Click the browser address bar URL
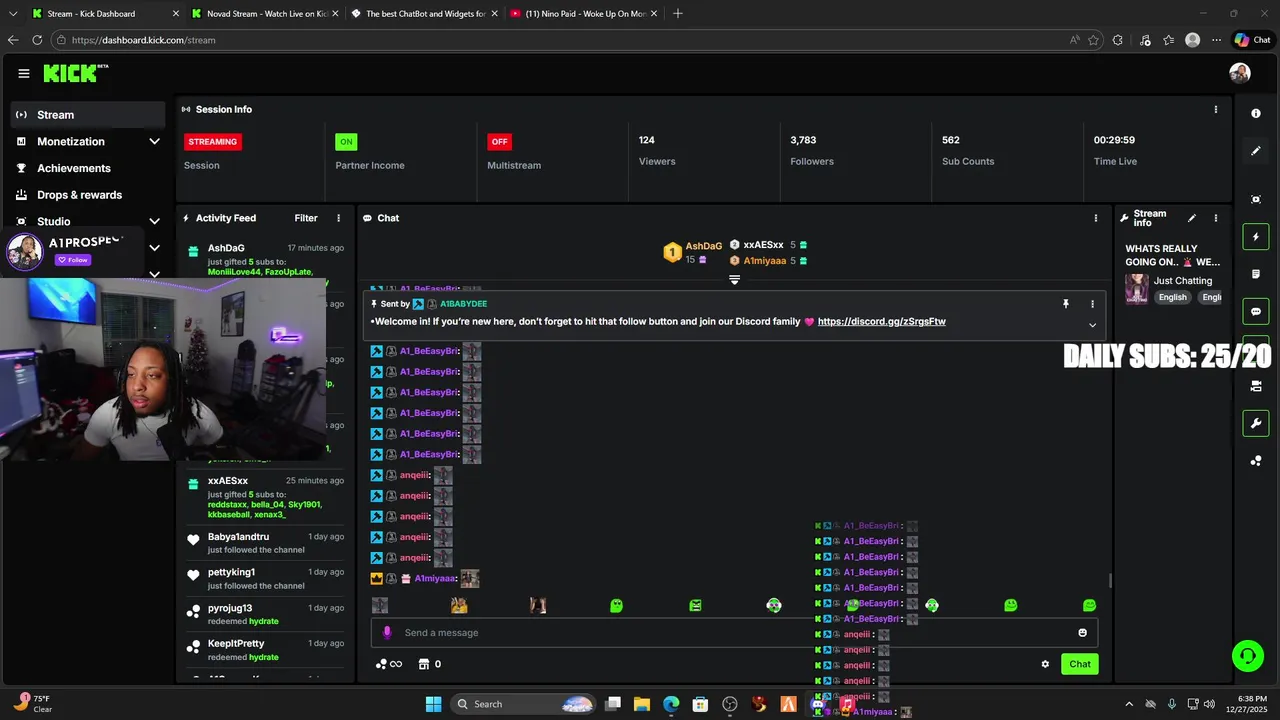 coord(143,40)
